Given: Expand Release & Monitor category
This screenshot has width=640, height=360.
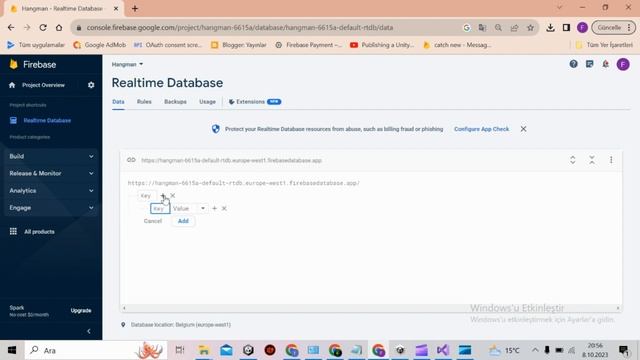Looking at the screenshot, I should 51,173.
